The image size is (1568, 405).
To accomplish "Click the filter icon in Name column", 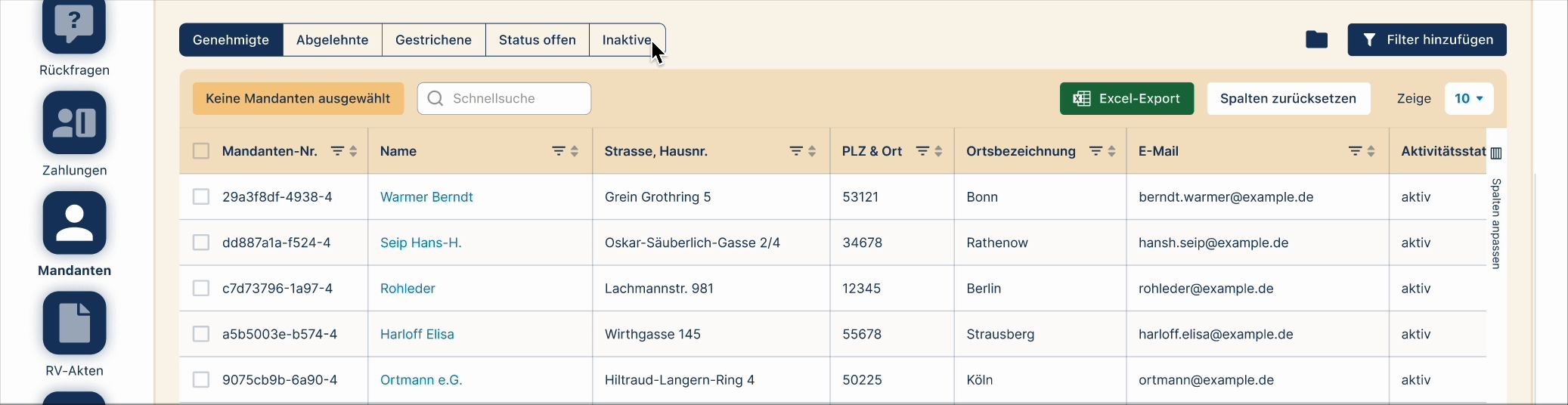I will 558,151.
